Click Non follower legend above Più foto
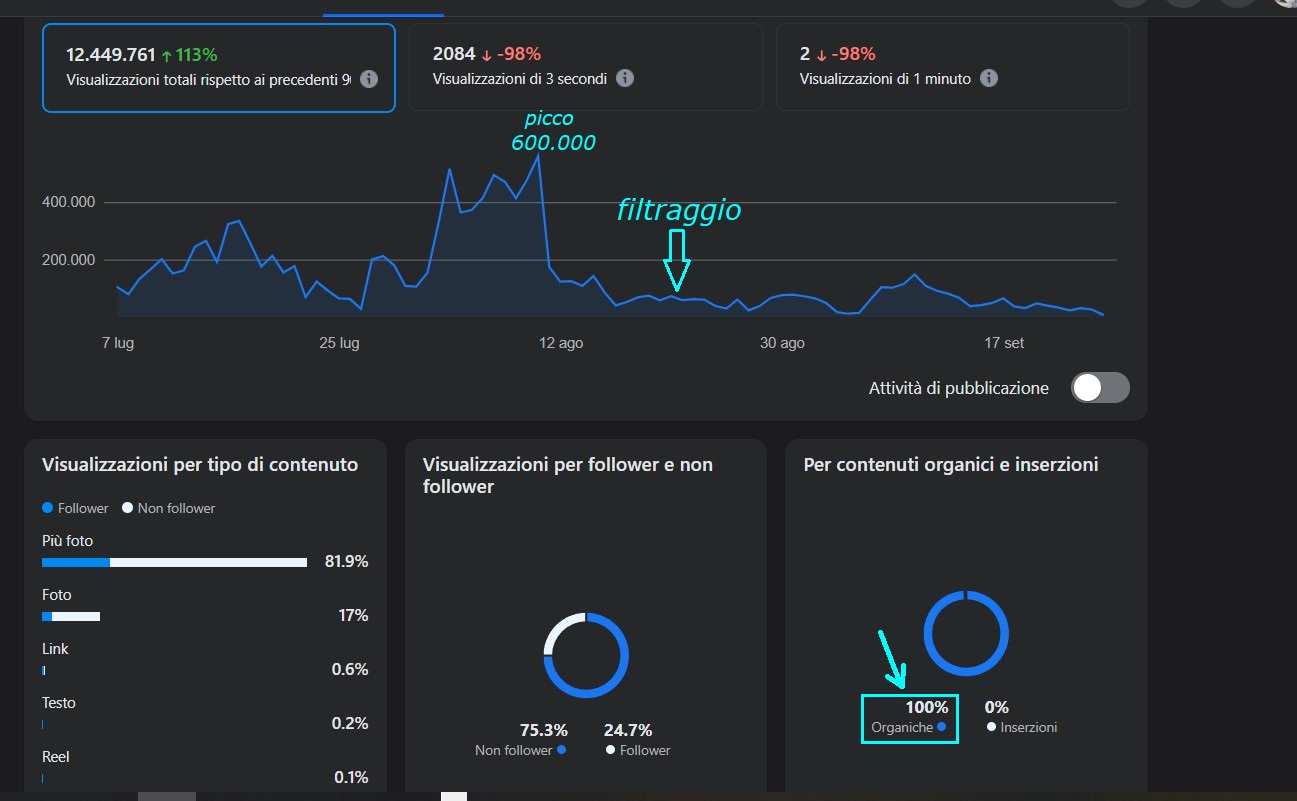Viewport: 1297px width, 801px height. pos(169,508)
